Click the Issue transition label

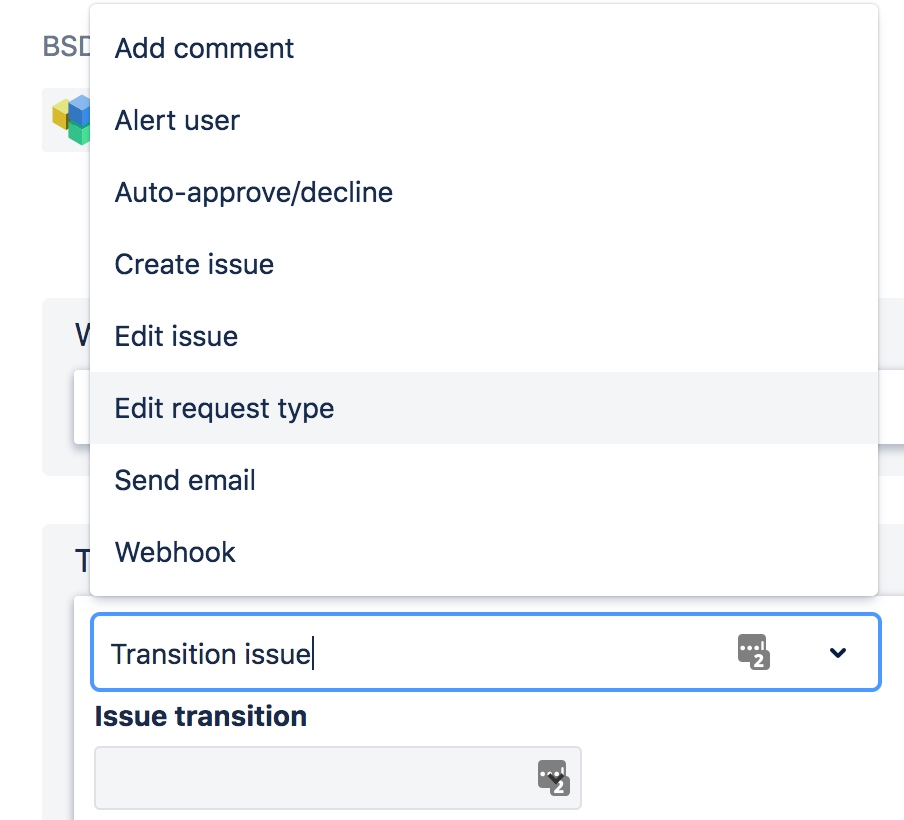click(201, 716)
